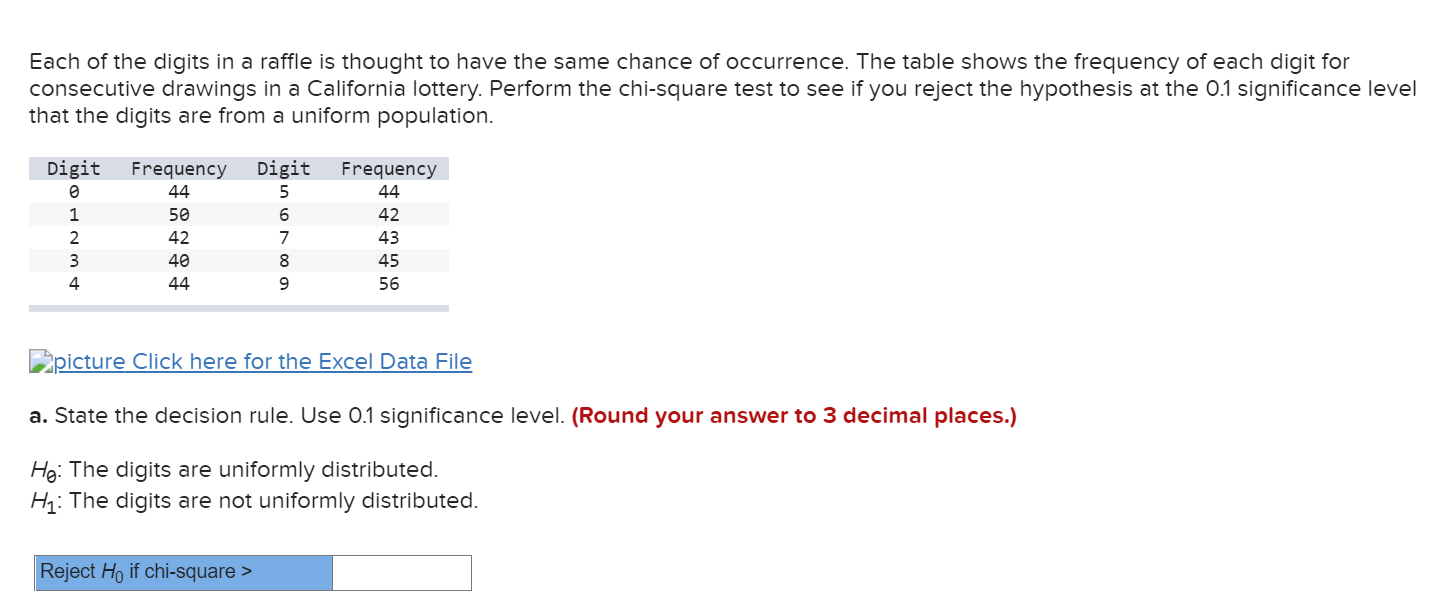The height and width of the screenshot is (602, 1429).
Task: Select digit 5 in the second Digit column
Action: [x=283, y=191]
